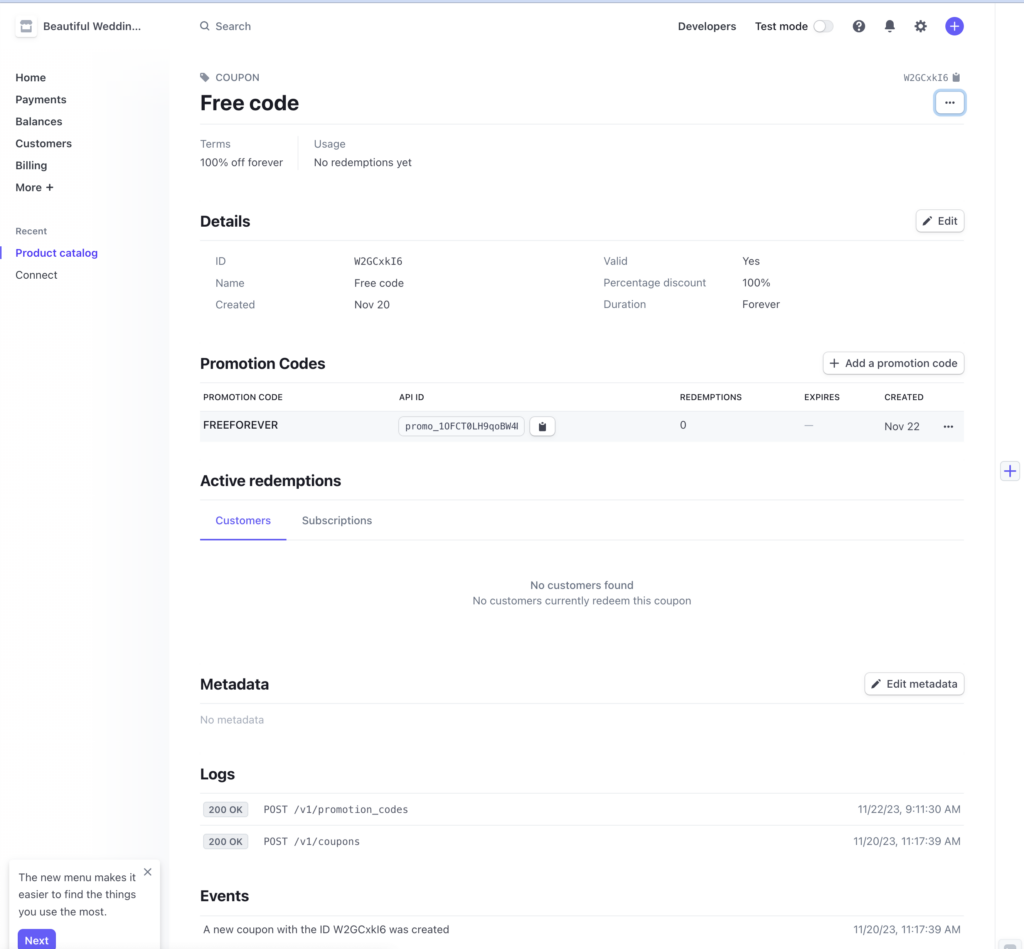Switch to the Subscriptions tab
Screen dimensions: 1024x949
[336, 521]
